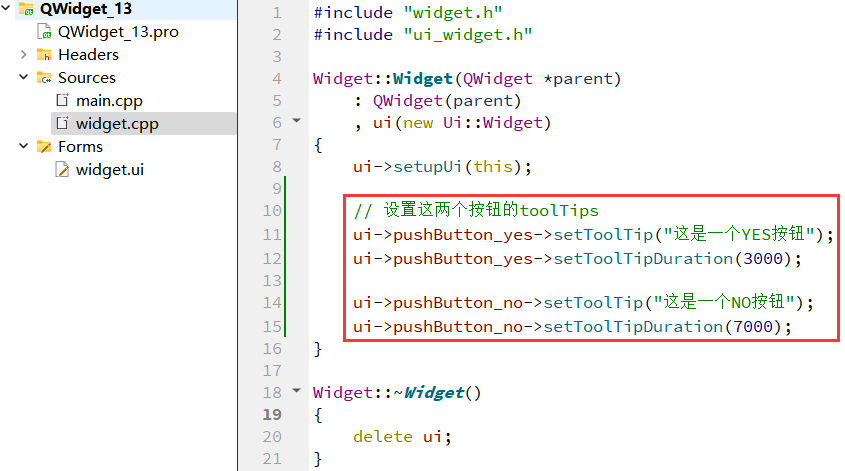Click 'new Ui::Widget' on line 6
The image size is (845, 471).
[473, 123]
